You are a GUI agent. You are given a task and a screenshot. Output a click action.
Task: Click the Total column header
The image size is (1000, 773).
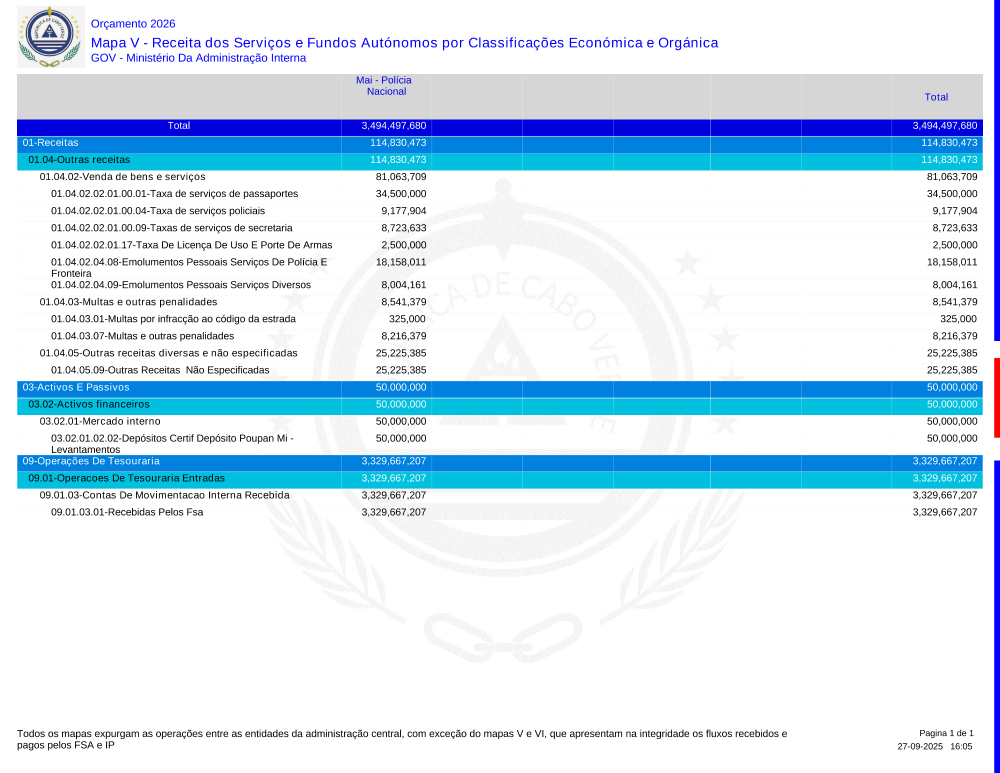click(936, 97)
